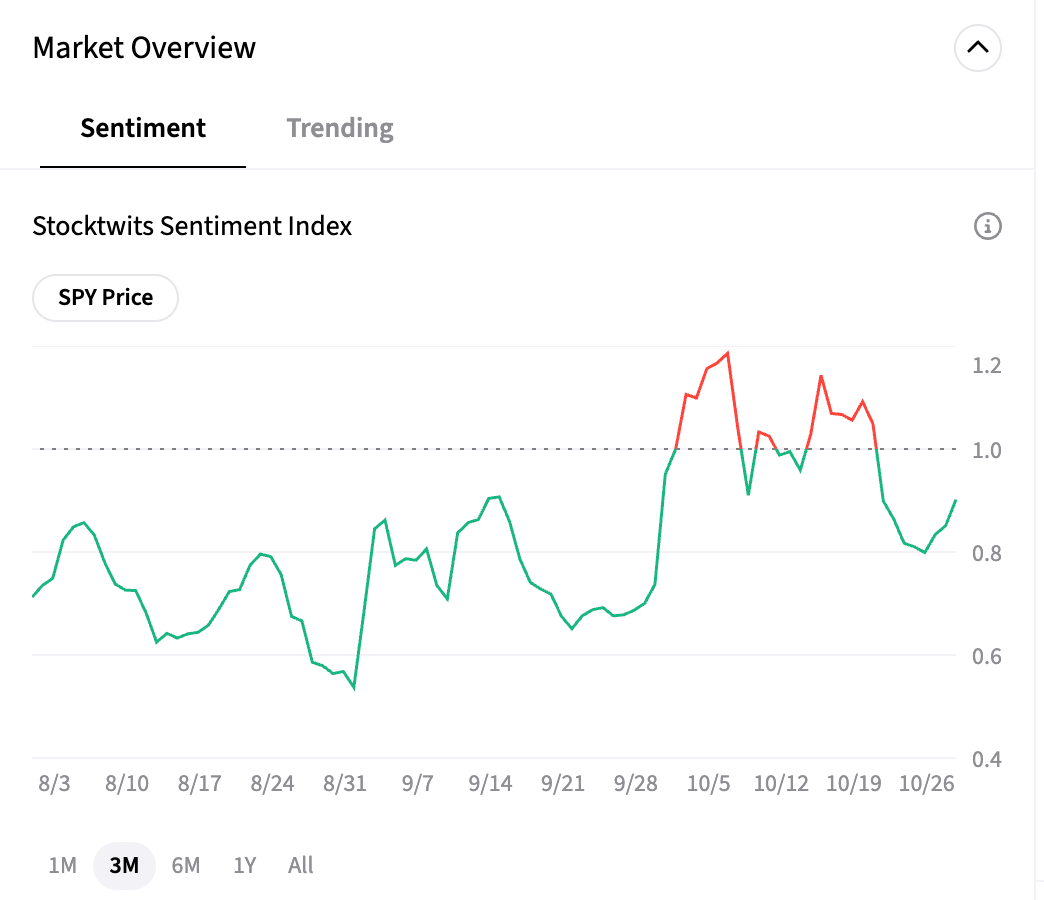Open the Sentiment Index info icon
Screen dimensions: 1044x900
[x=987, y=226]
